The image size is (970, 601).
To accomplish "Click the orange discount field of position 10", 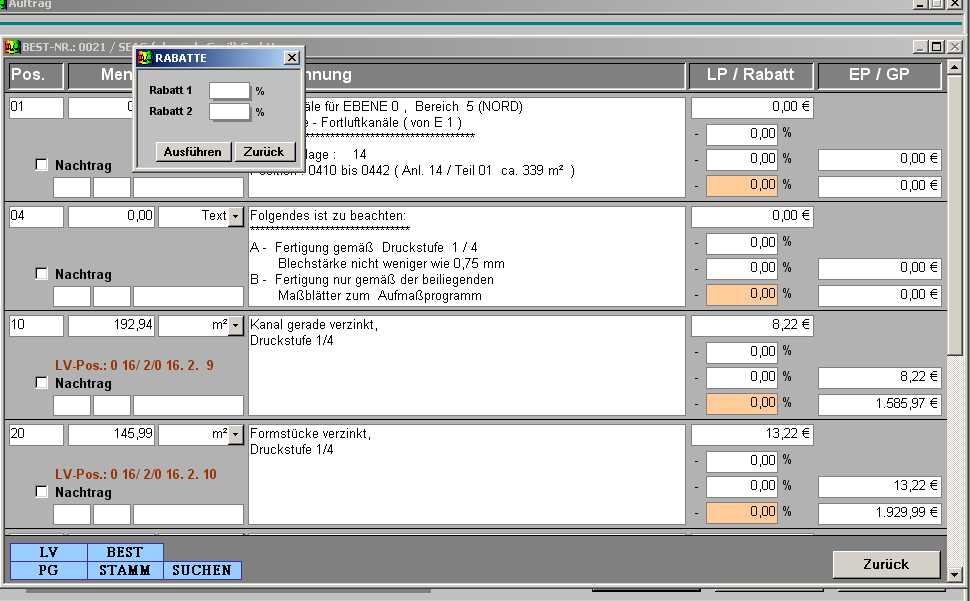I will coord(741,404).
